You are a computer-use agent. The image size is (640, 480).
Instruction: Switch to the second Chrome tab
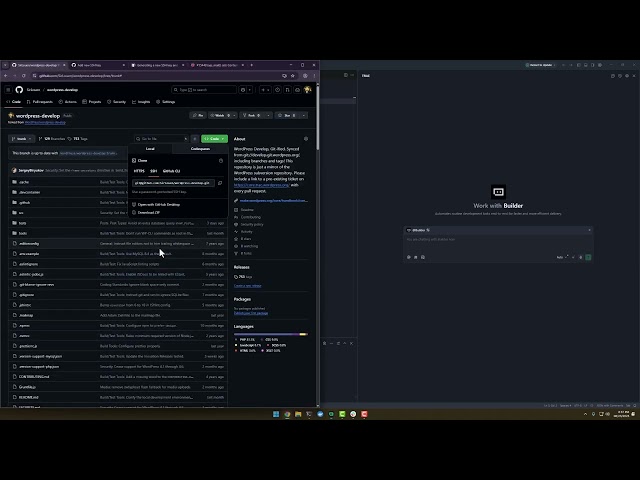[x=98, y=65]
